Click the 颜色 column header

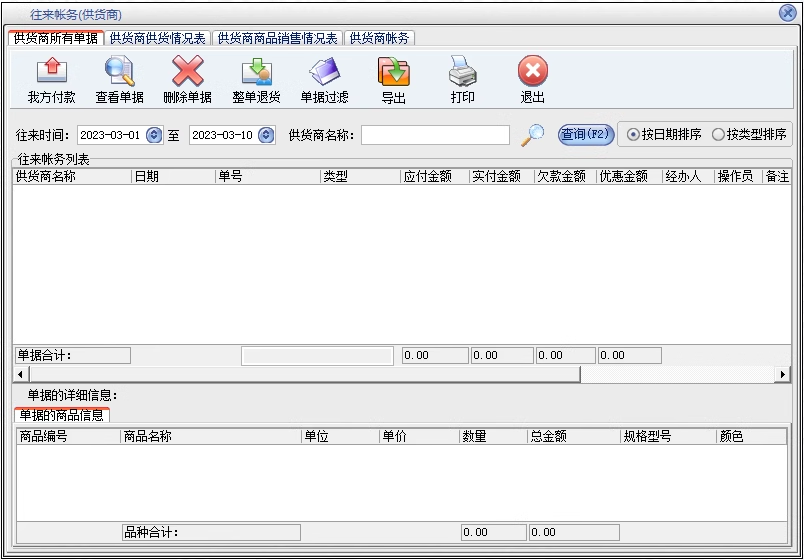[x=751, y=437]
